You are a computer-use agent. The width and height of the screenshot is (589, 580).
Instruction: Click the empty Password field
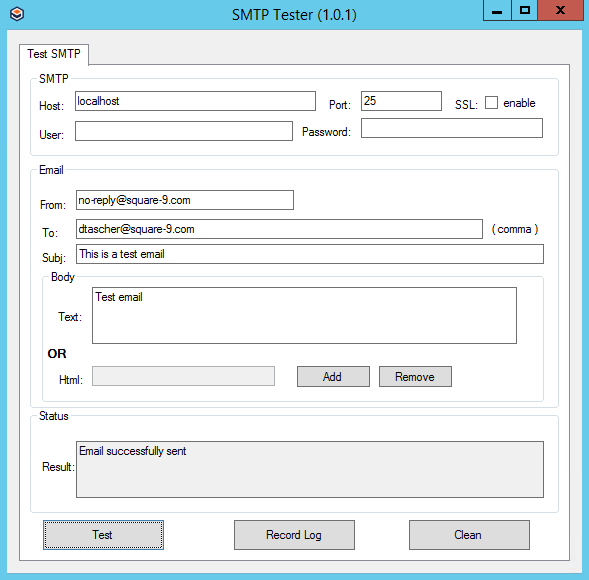[452, 128]
